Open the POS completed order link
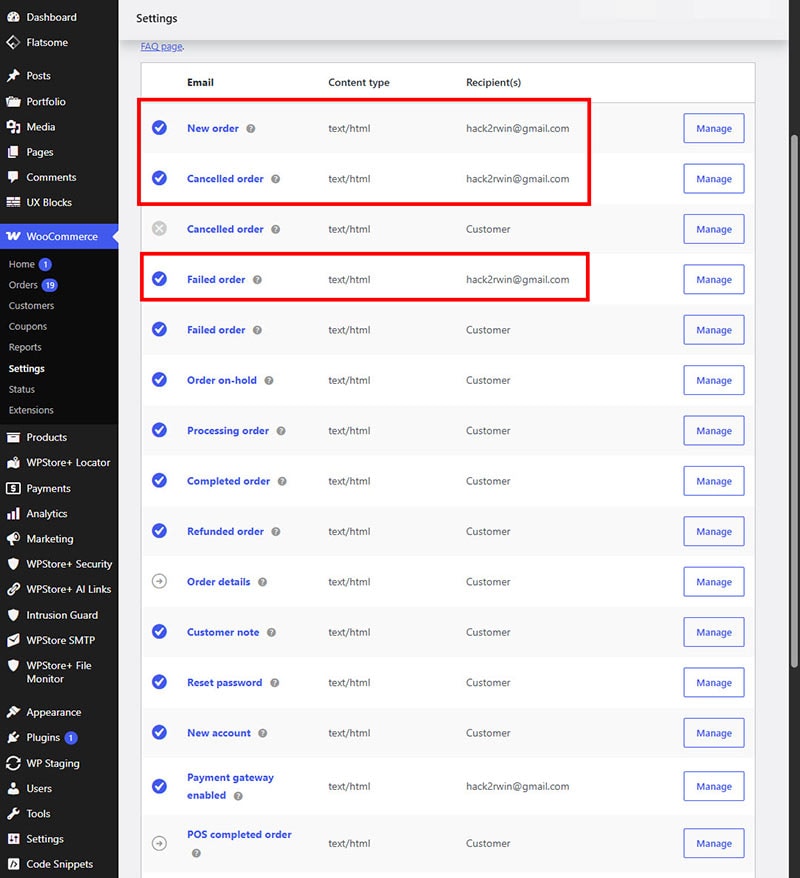 point(239,834)
